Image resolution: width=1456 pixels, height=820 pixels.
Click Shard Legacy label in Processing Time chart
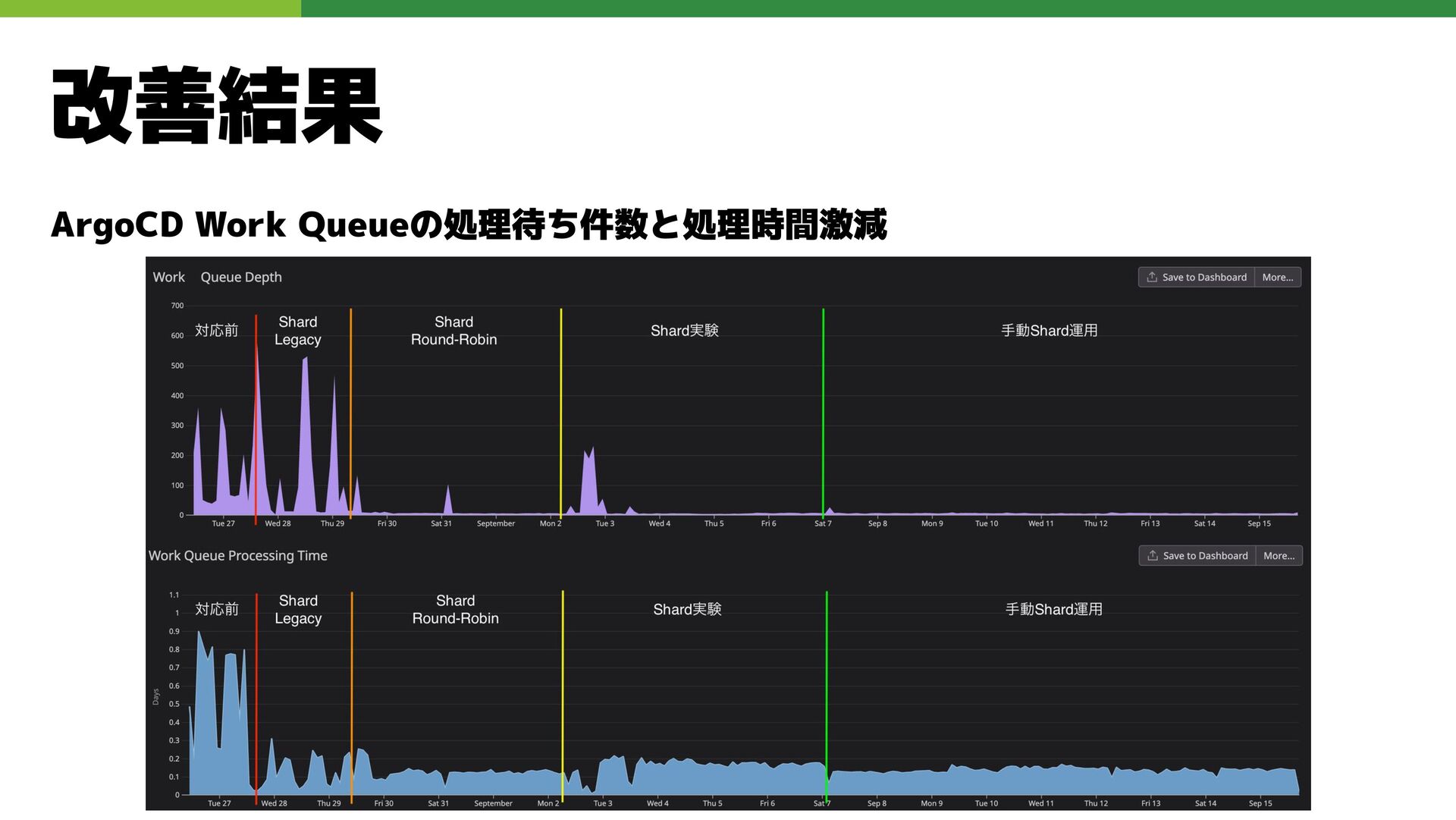point(299,609)
